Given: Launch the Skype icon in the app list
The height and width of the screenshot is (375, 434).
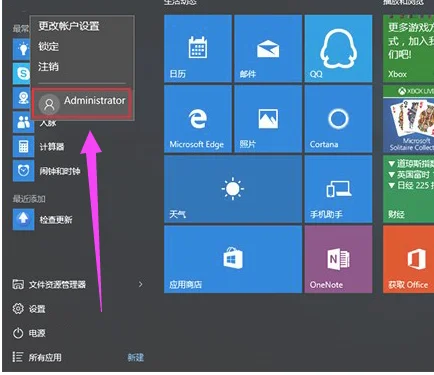Looking at the screenshot, I should [x=22, y=73].
